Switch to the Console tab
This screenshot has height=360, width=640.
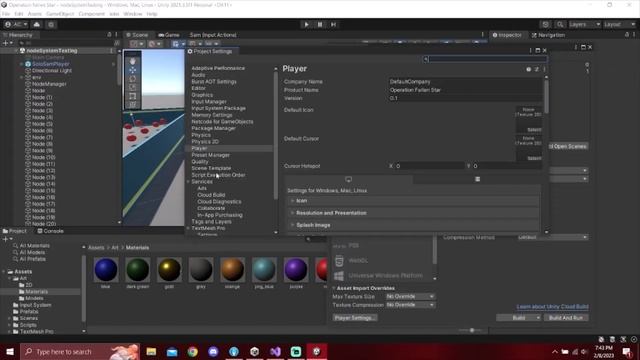click(50, 231)
